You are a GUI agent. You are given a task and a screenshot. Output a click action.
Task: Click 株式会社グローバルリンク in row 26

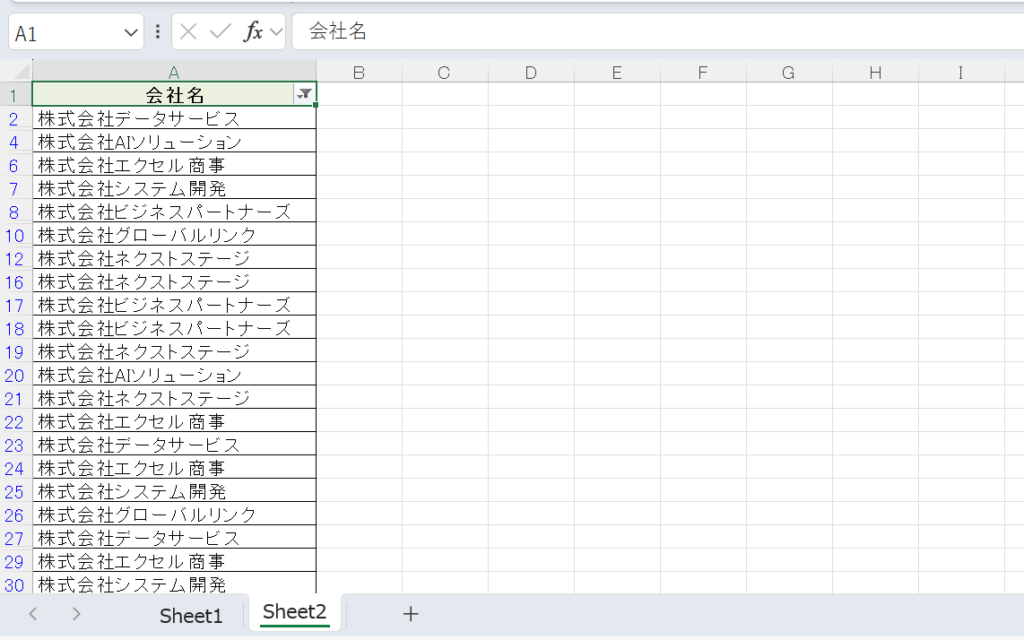click(x=174, y=515)
